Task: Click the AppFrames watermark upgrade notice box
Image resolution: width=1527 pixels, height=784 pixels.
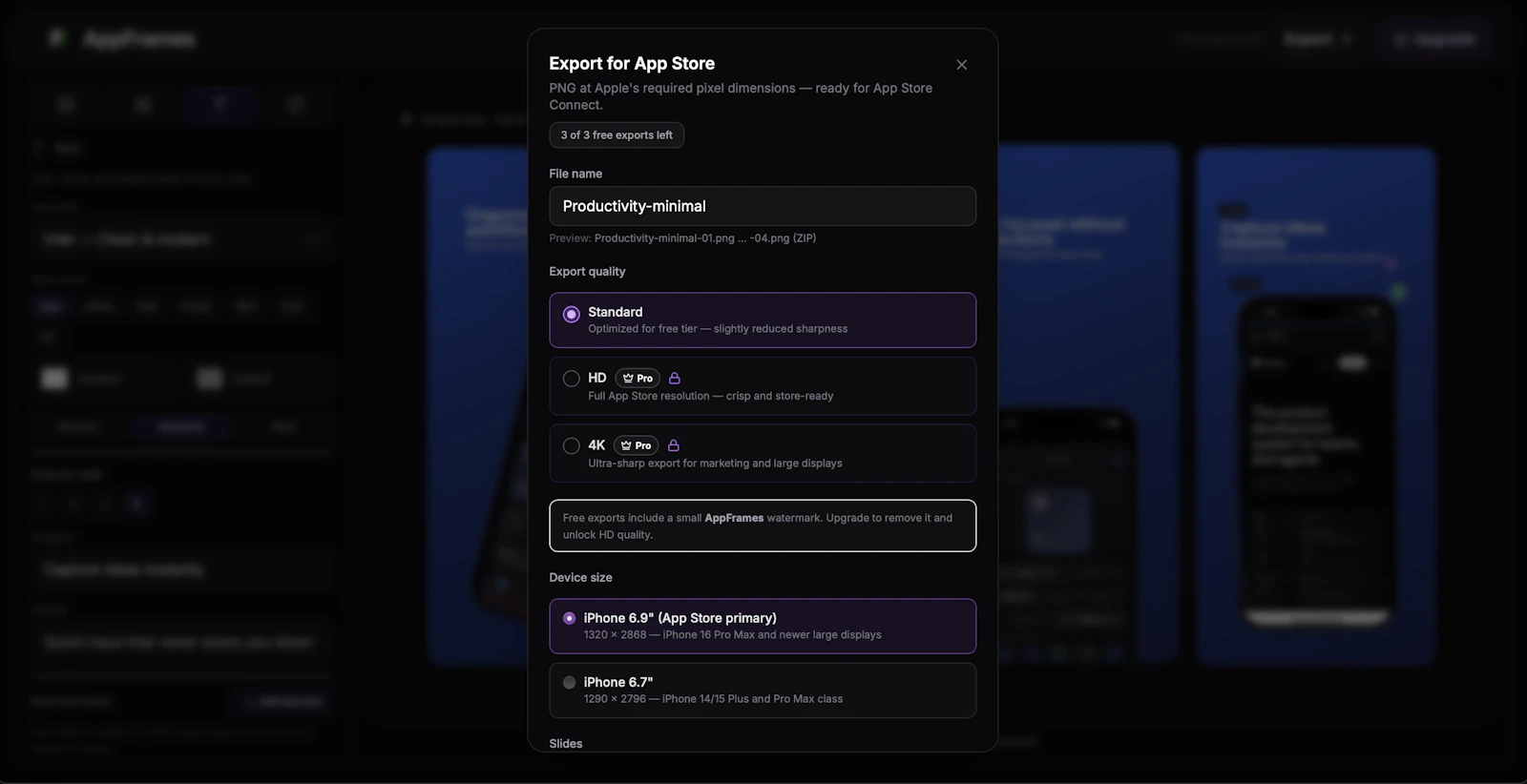Action: click(x=763, y=526)
